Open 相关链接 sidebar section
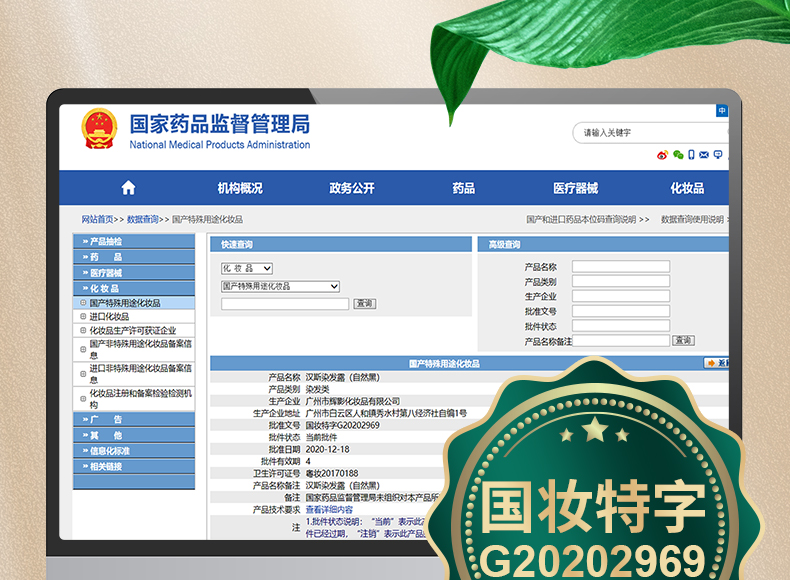 click(134, 466)
